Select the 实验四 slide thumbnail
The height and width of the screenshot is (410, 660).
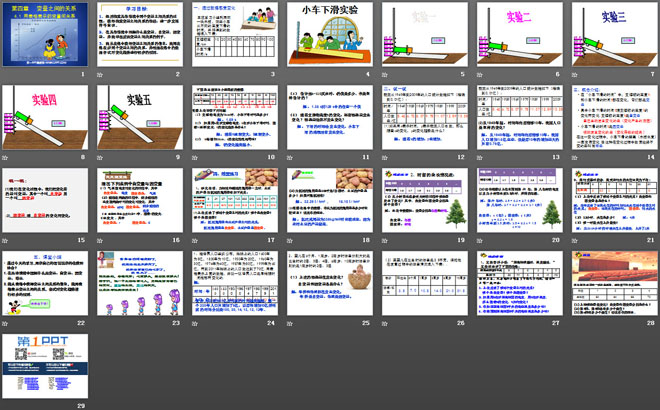45,117
